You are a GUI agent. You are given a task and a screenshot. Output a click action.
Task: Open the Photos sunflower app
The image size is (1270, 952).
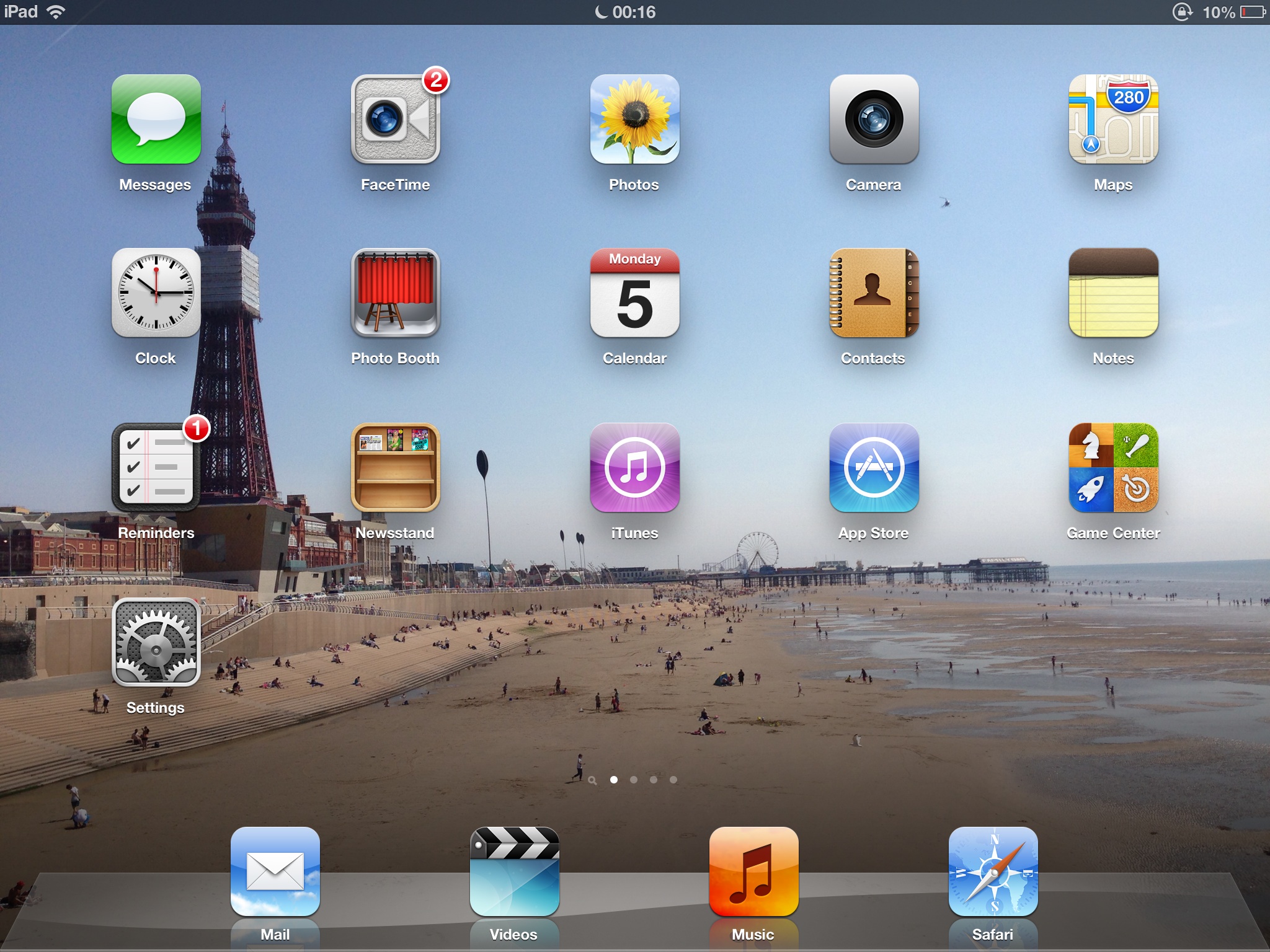pyautogui.click(x=634, y=120)
